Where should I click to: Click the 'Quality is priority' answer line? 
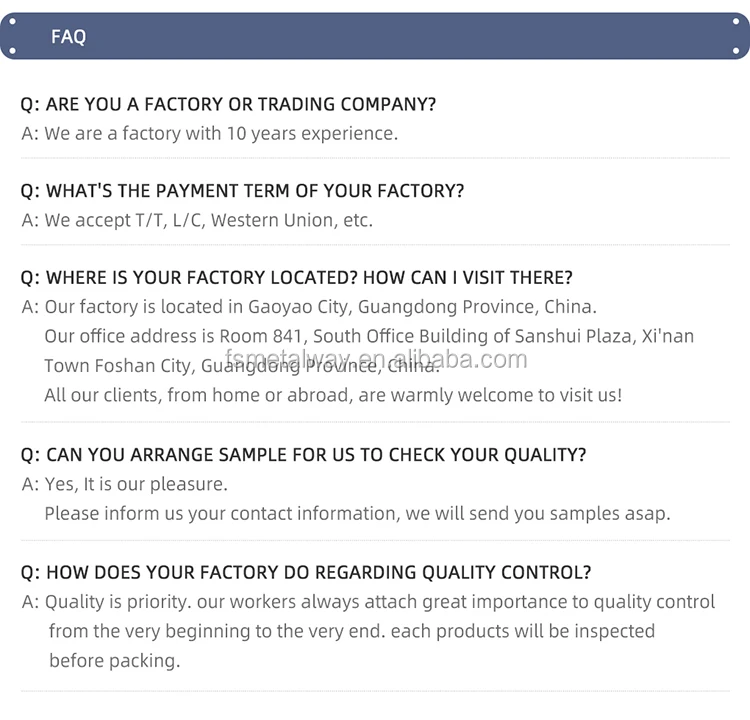pyautogui.click(x=370, y=602)
